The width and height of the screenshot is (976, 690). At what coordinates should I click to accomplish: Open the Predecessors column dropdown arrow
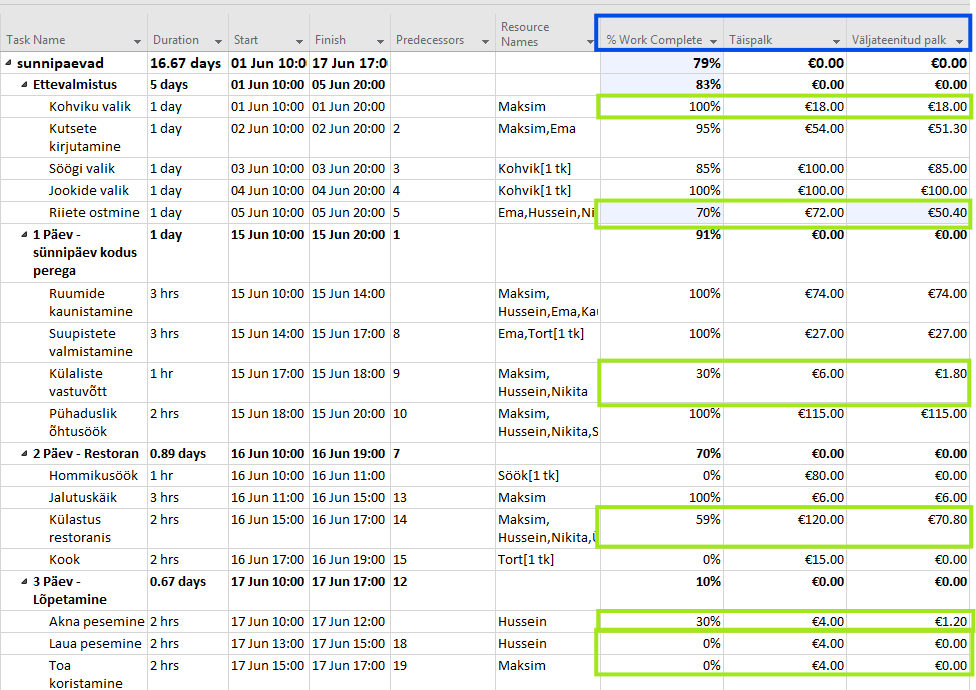pos(485,41)
